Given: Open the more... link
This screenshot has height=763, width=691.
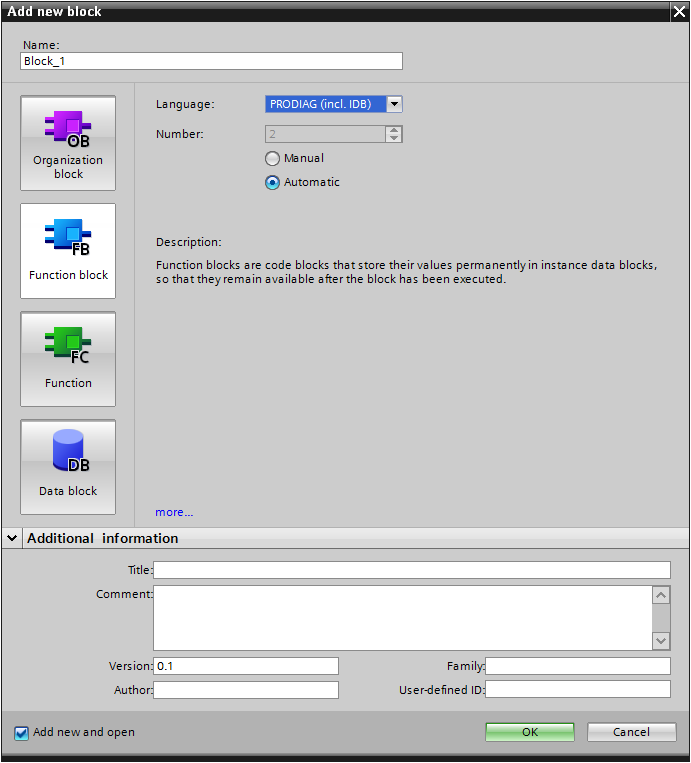Looking at the screenshot, I should point(174,512).
